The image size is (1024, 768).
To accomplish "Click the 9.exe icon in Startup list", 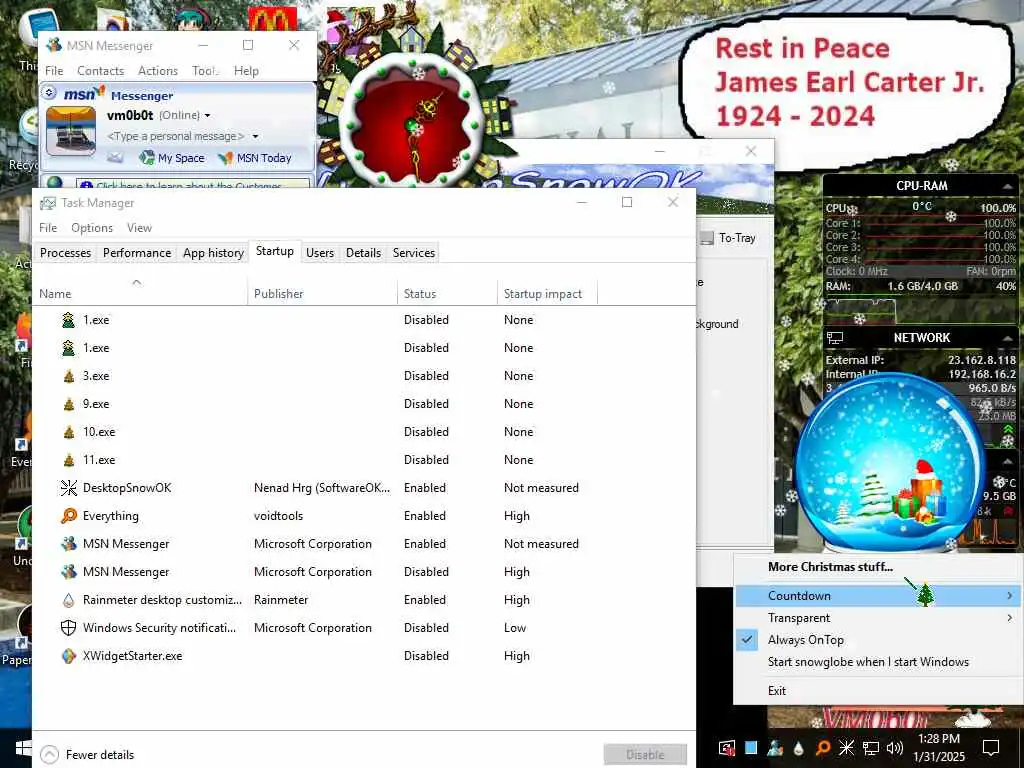I will coord(69,404).
